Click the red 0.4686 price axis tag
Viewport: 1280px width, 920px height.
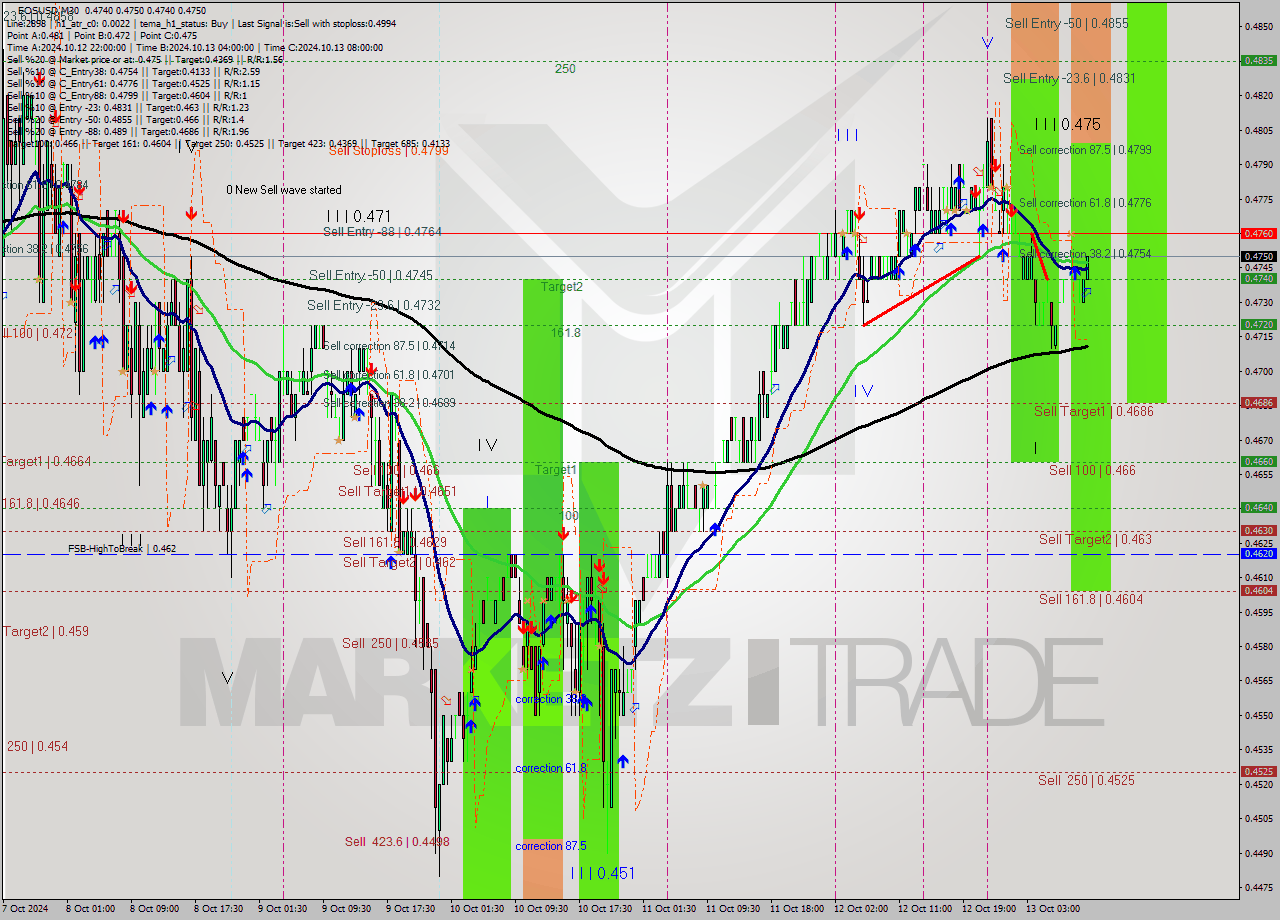click(x=1258, y=403)
